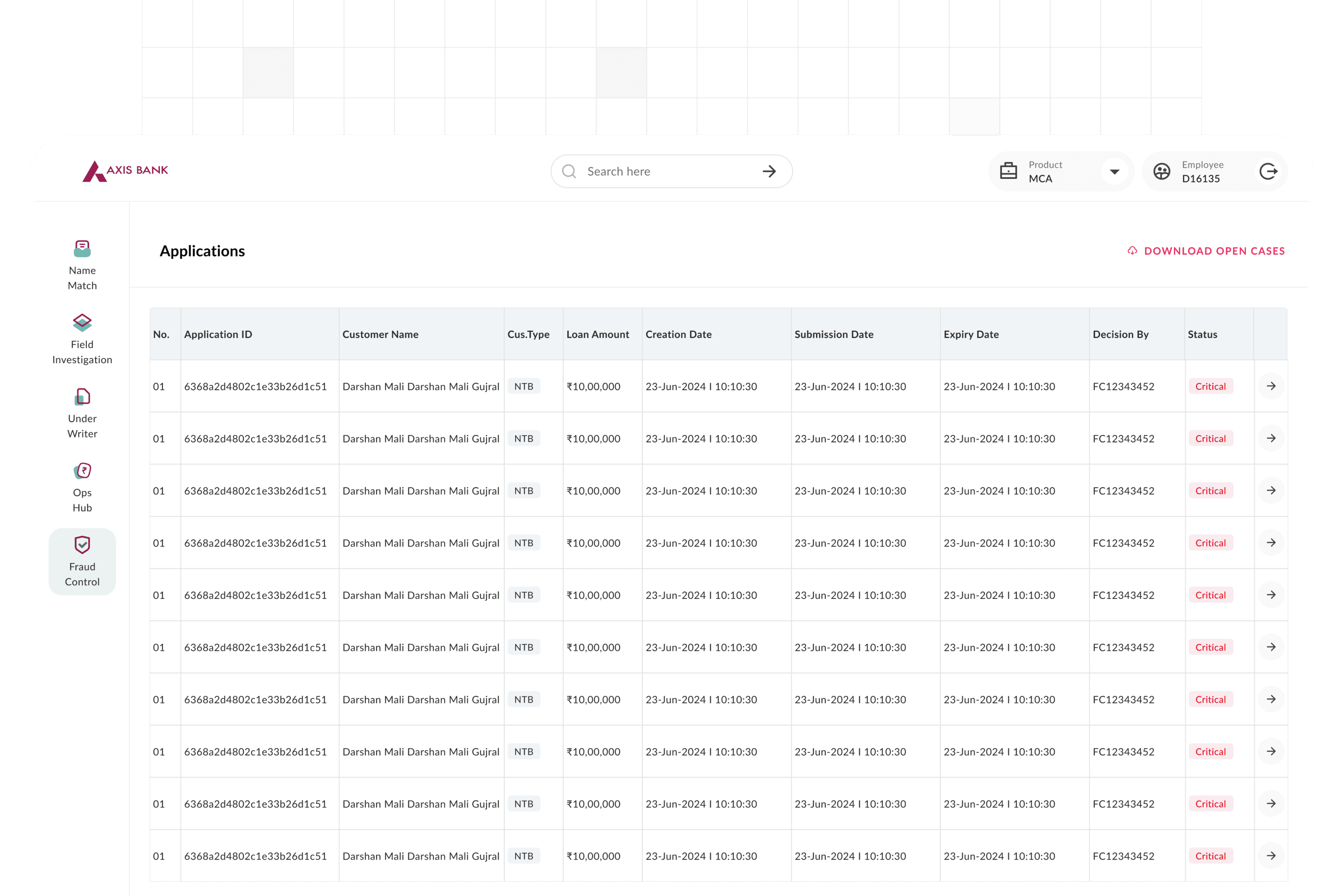Open the last application row arrow
The image size is (1343, 896).
point(1271,855)
